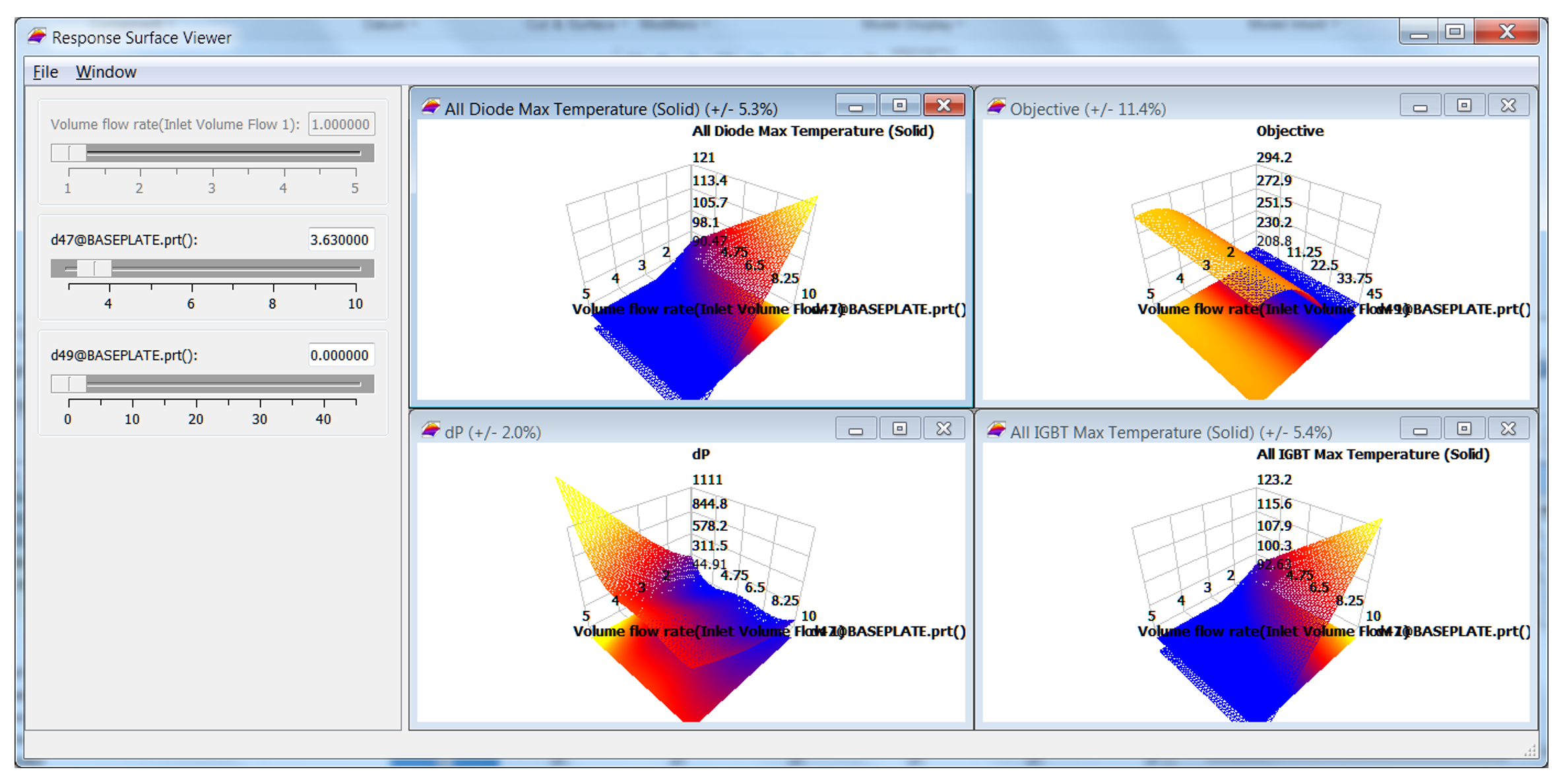Open the File menu
Image resolution: width=1565 pixels, height=784 pixels.
[x=46, y=72]
